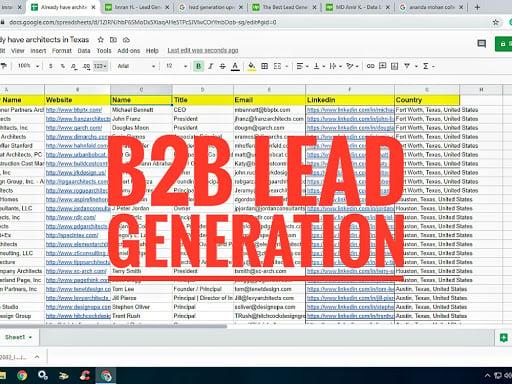The height and width of the screenshot is (384, 512).
Task: Select the Country header cell
Action: pos(427,100)
